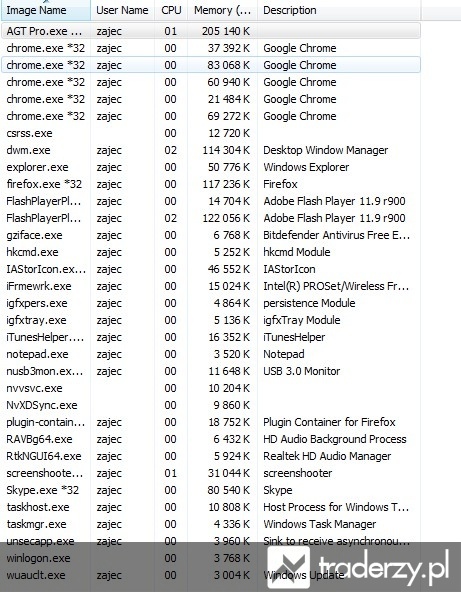Select the plugin-container Firefox process
The image size is (461, 592).
pyautogui.click(x=211, y=422)
